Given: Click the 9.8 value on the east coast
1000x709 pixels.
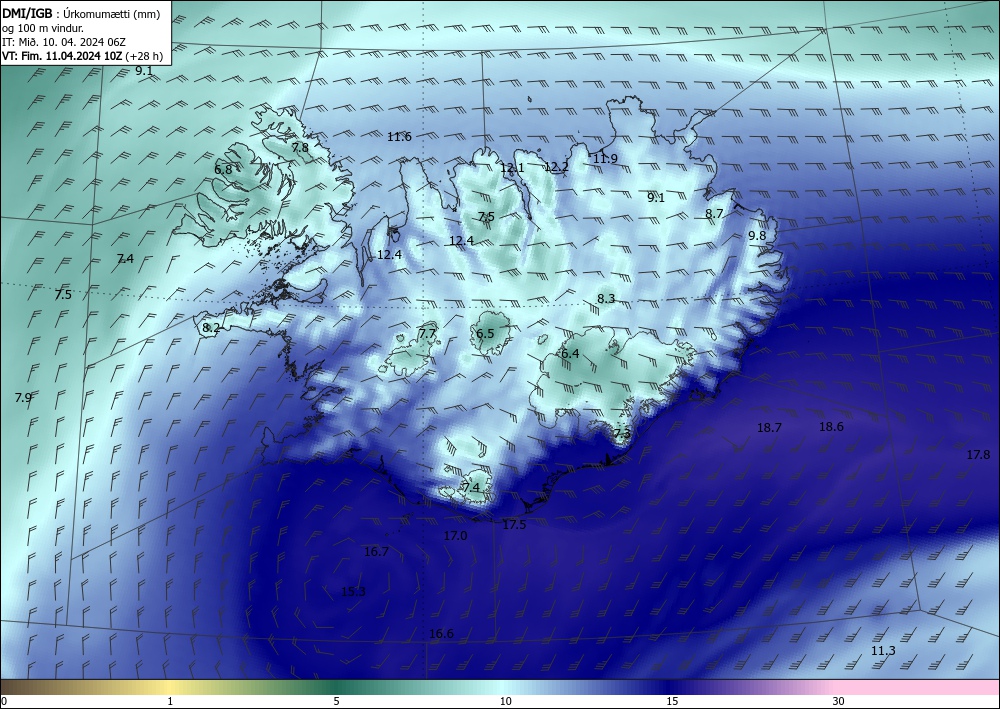Looking at the screenshot, I should click(757, 235).
